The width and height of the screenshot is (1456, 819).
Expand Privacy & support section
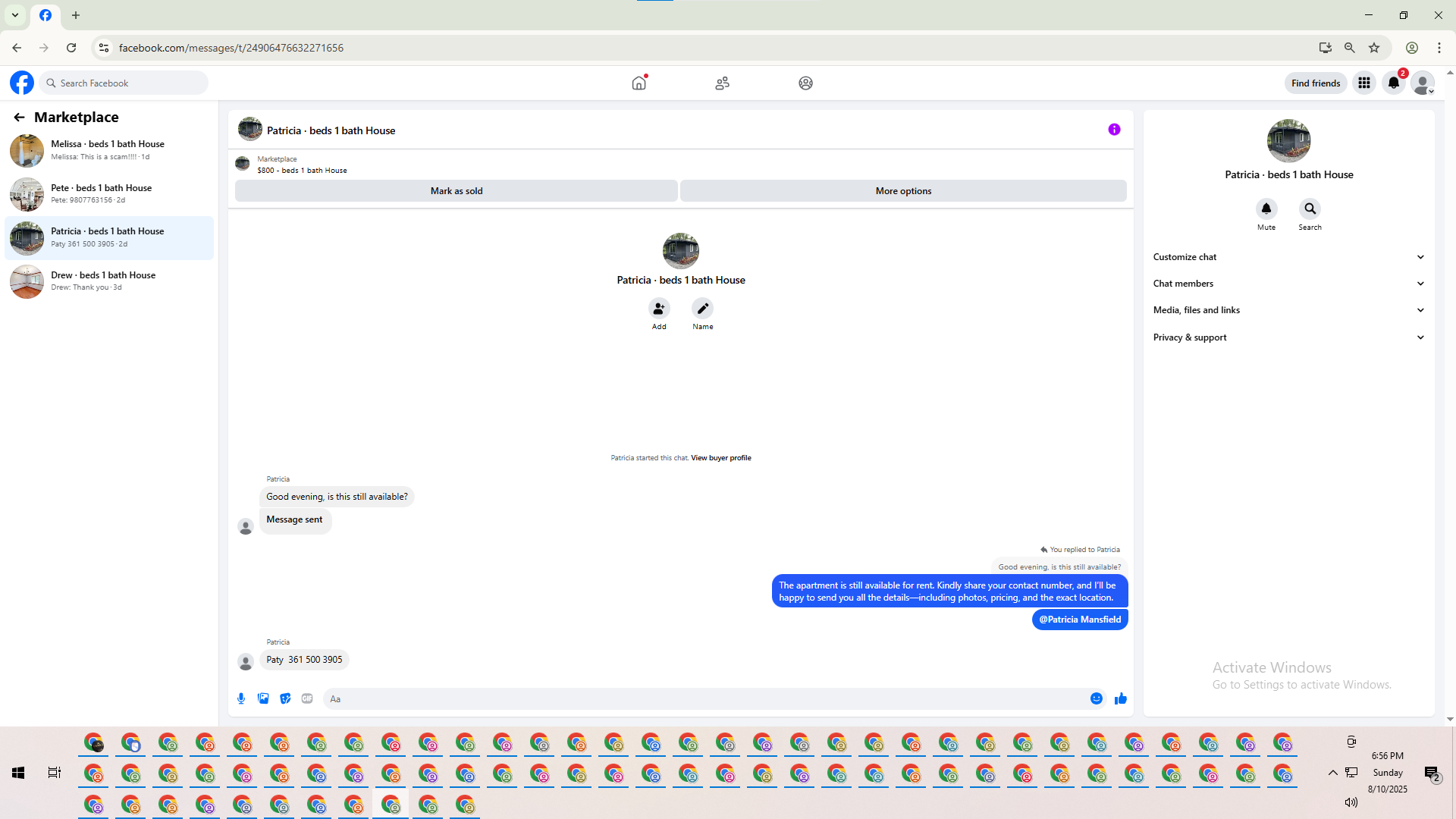pos(1288,337)
